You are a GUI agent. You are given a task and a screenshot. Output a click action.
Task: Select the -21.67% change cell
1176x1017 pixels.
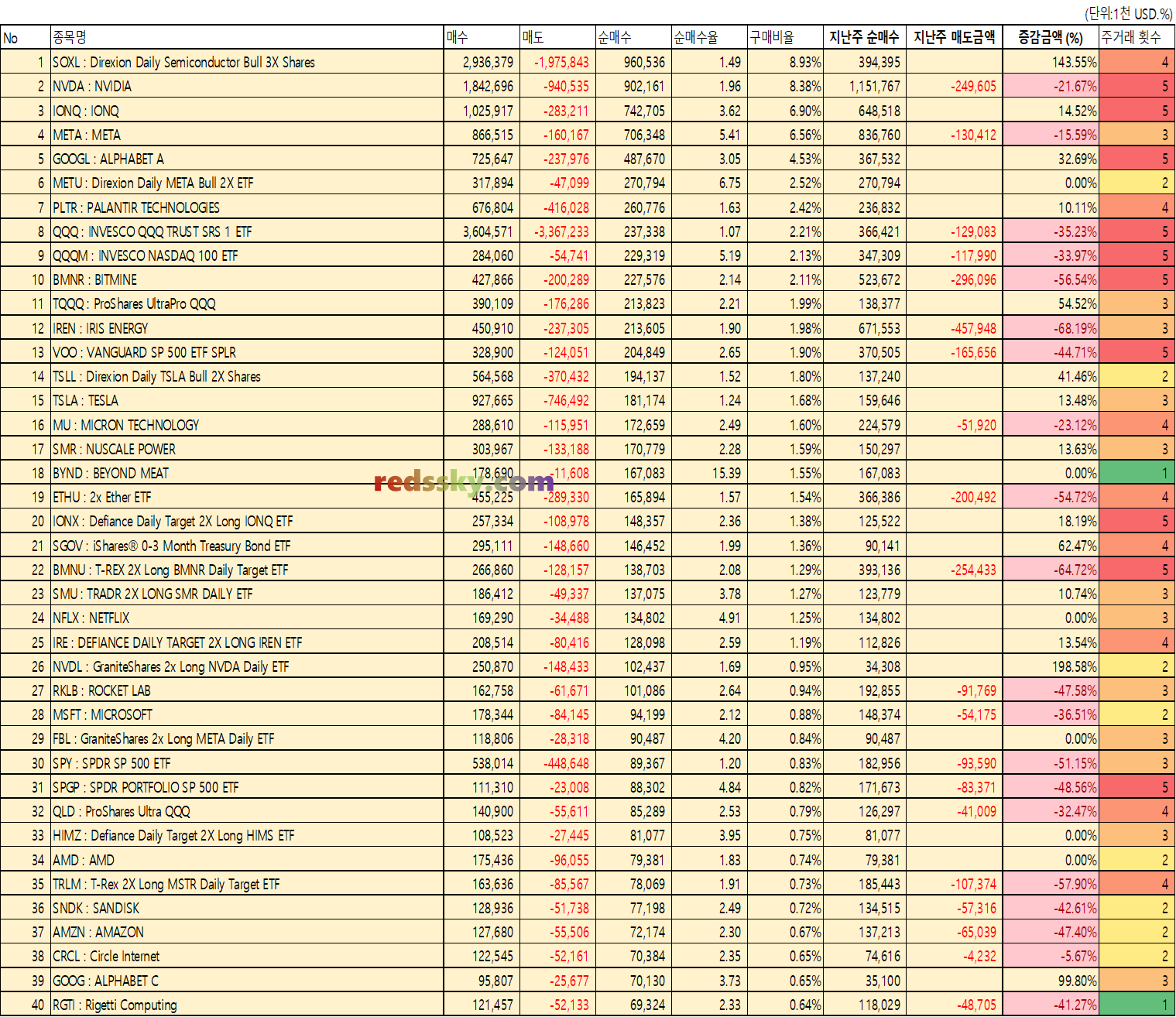[1051, 86]
